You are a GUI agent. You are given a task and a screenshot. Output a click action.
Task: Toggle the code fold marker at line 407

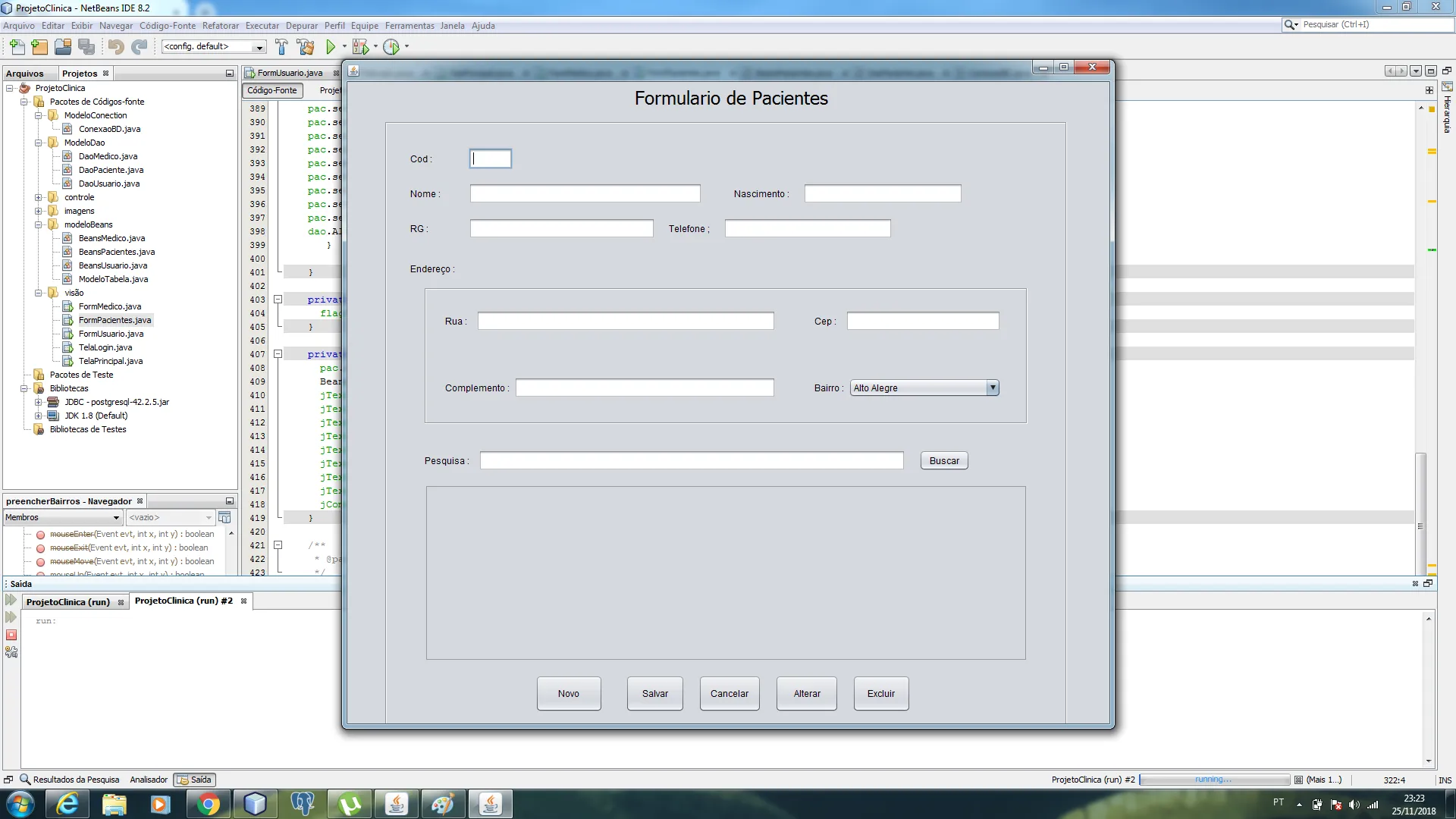pyautogui.click(x=278, y=354)
